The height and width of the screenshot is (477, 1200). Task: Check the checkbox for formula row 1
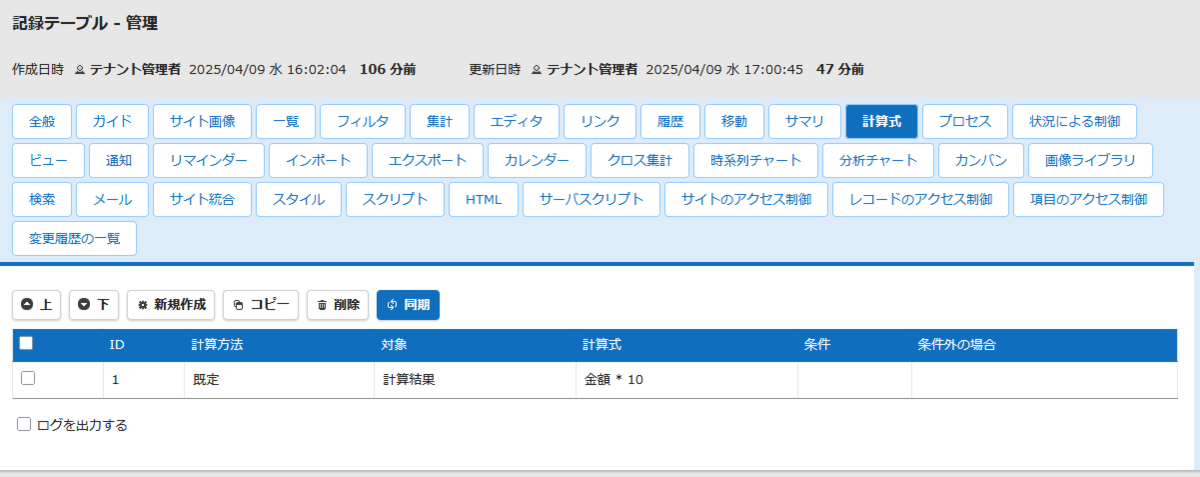[28, 378]
